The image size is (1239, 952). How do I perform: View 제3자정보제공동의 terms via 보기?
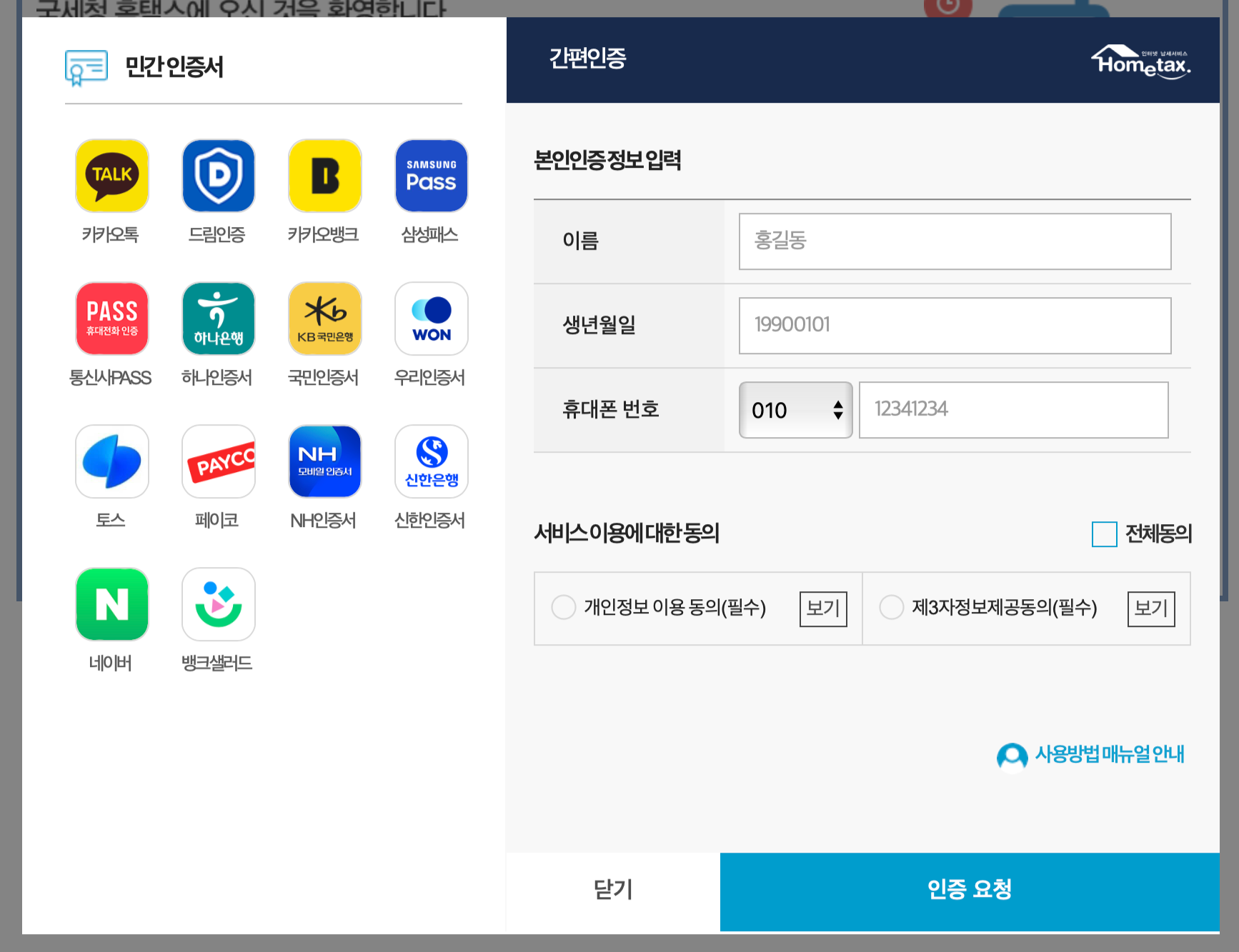[x=1151, y=608]
